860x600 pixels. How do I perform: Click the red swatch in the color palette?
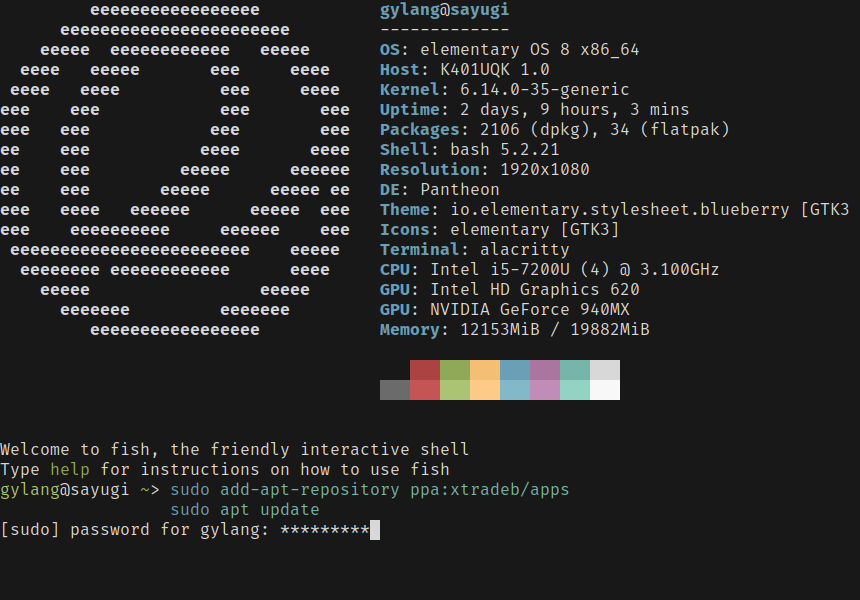(424, 380)
